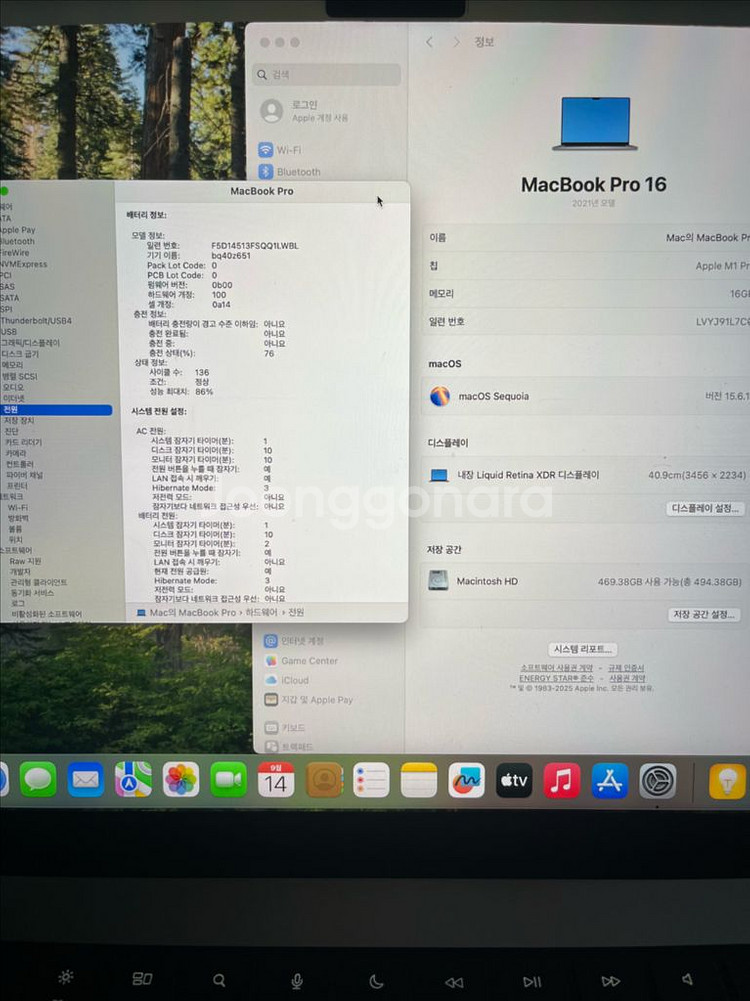Go back with the left chevron in 정보
750x1001 pixels.
click(x=430, y=42)
